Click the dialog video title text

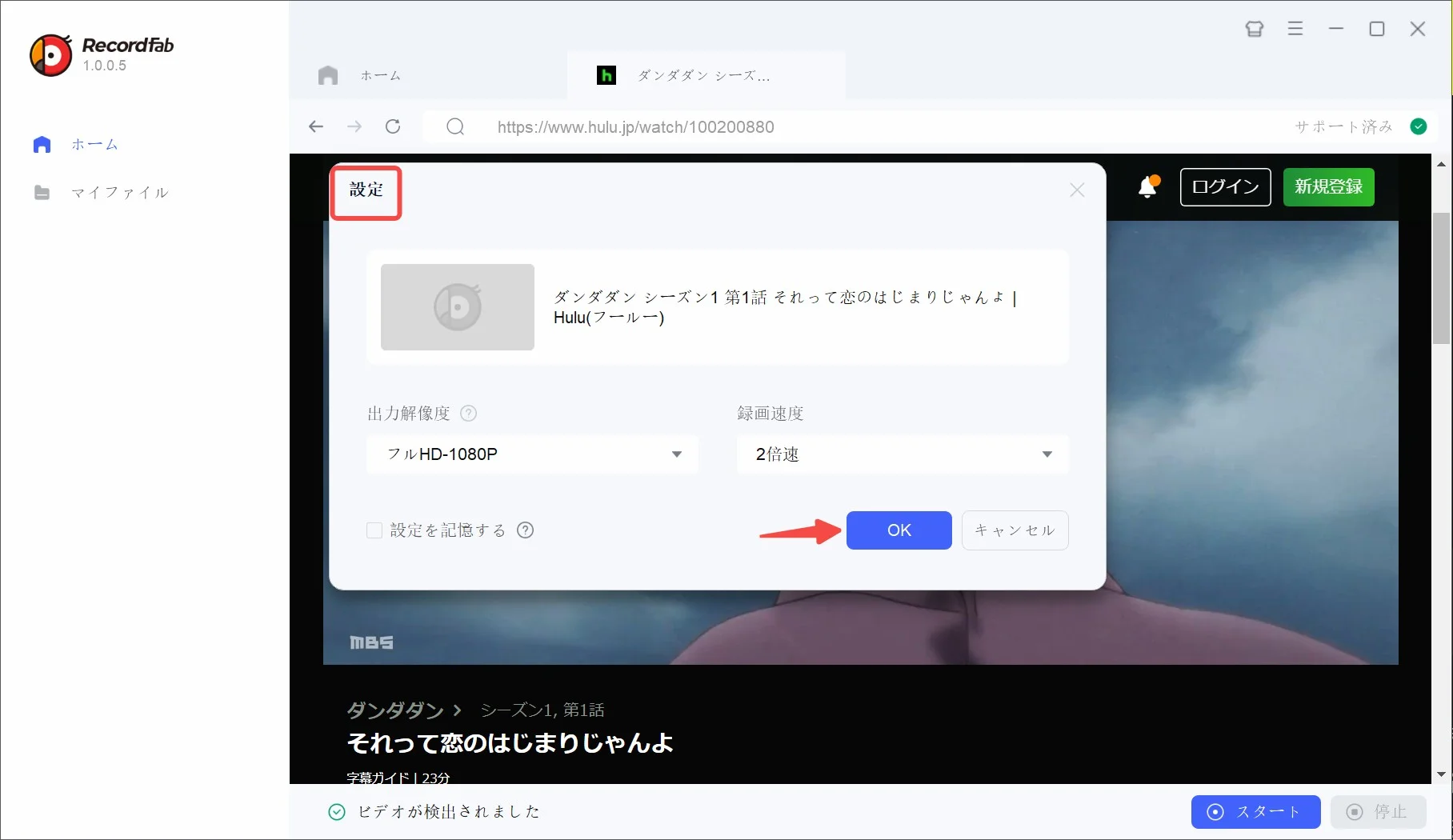pyautogui.click(x=785, y=307)
